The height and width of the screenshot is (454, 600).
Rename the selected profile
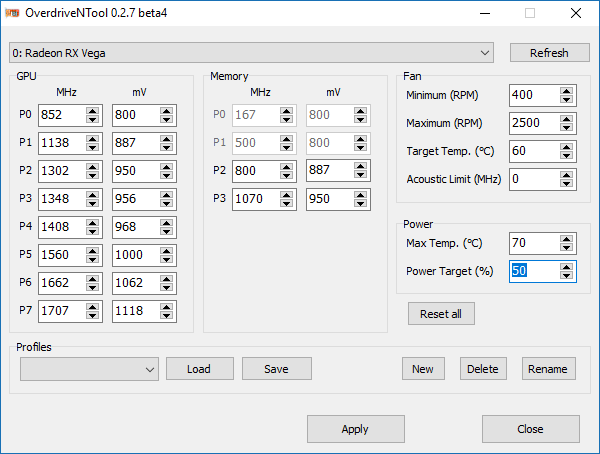[x=548, y=369]
